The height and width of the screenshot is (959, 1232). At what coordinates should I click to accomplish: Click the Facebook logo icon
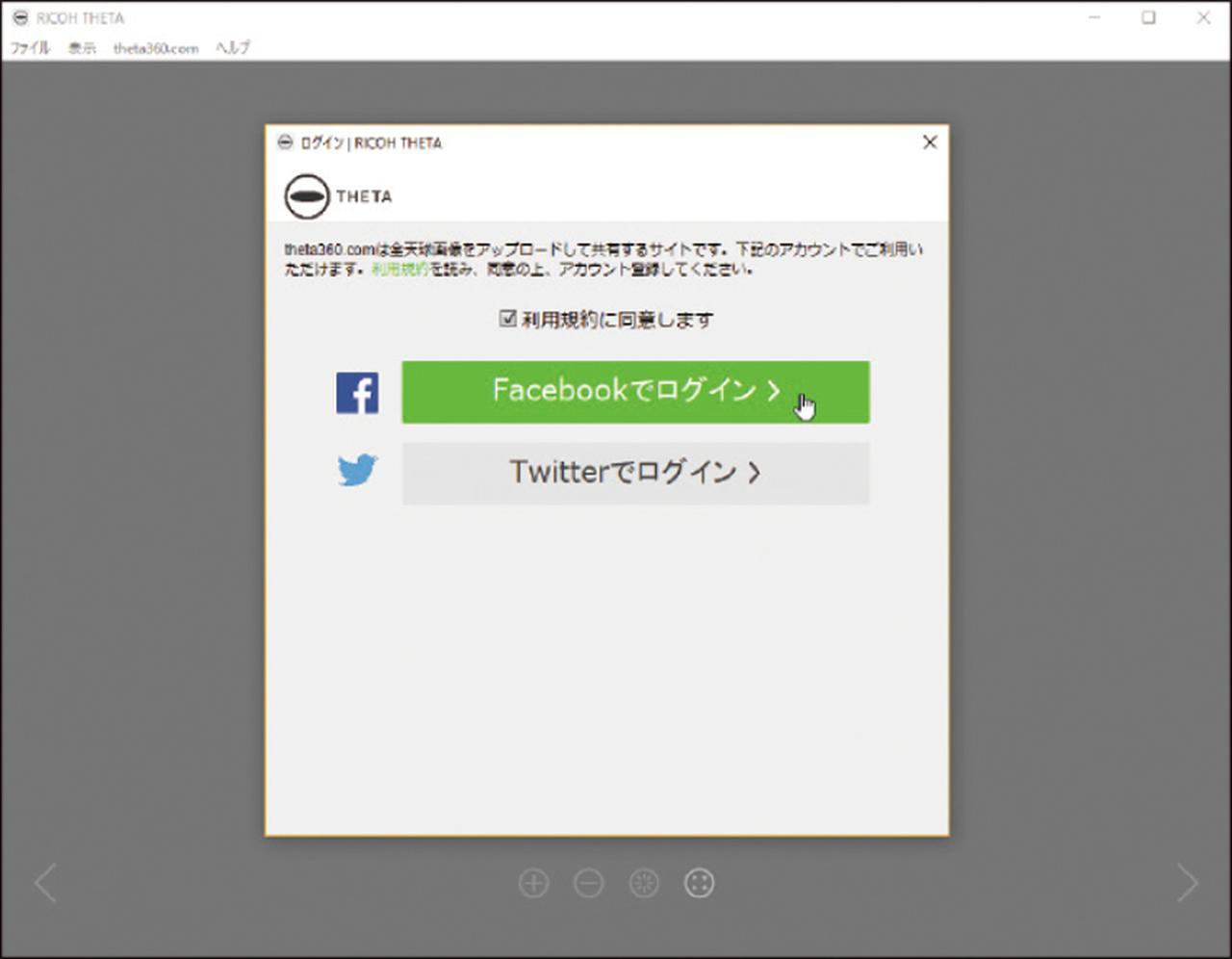pos(357,393)
